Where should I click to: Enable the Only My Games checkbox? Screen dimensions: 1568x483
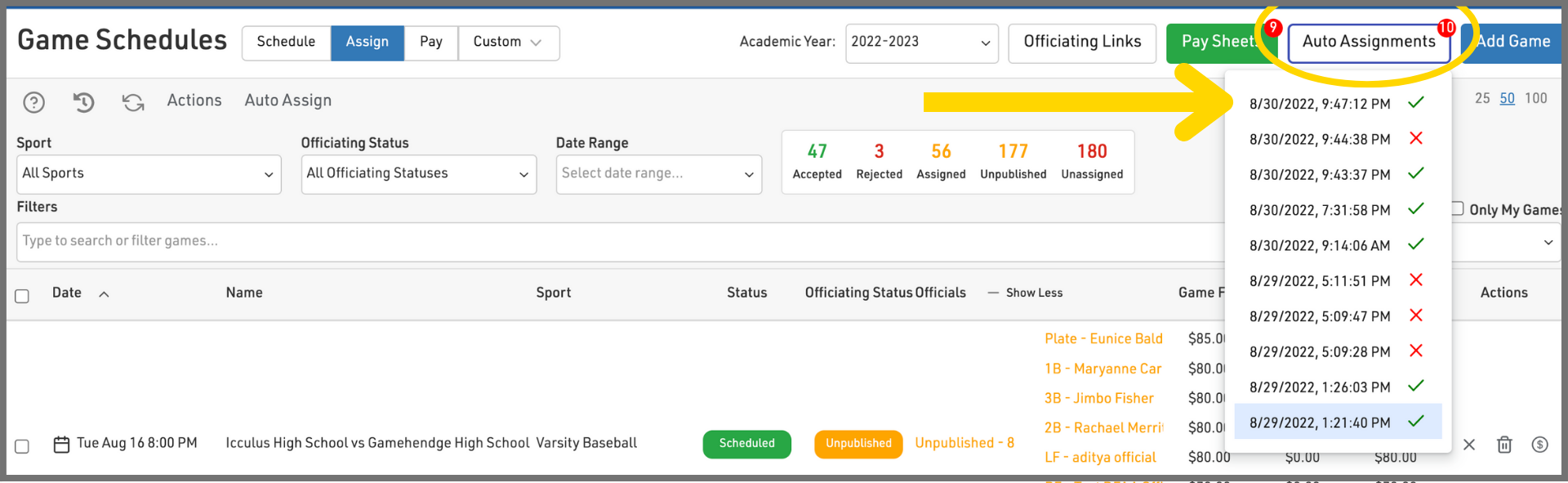[x=1457, y=208]
